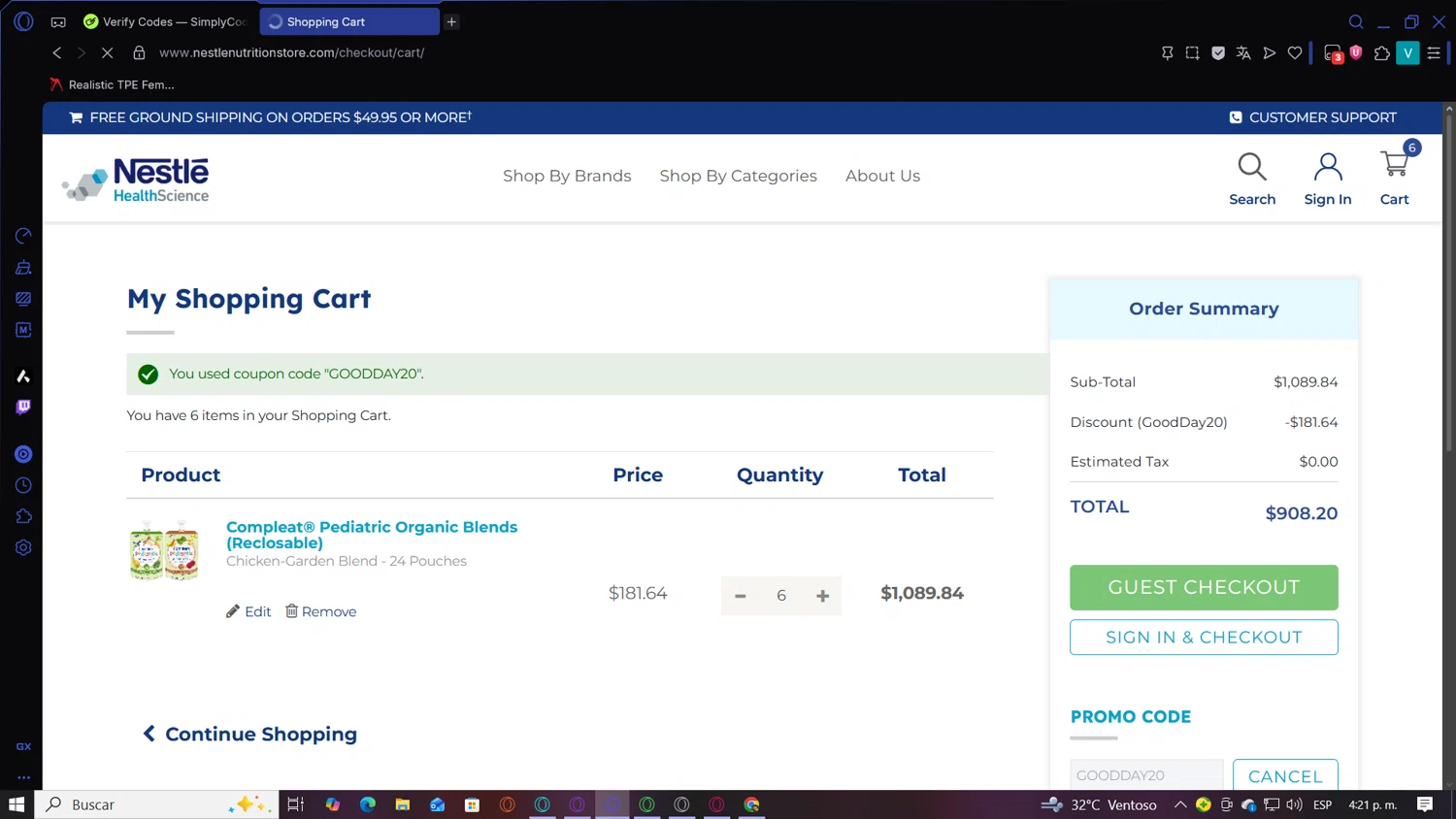The image size is (1456, 819).
Task: Click the quantity field showing 6
Action: (x=781, y=596)
